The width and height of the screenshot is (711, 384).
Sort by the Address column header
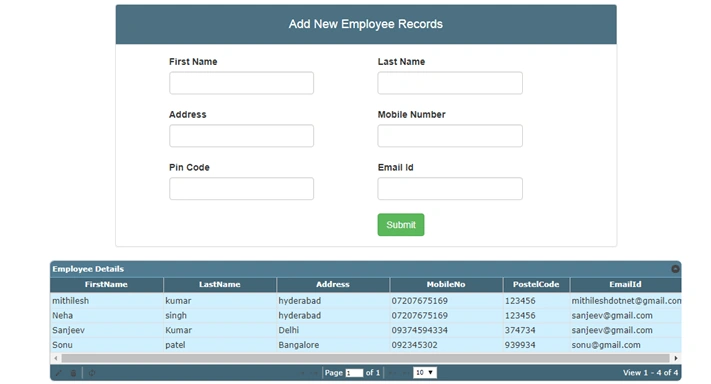pos(333,285)
